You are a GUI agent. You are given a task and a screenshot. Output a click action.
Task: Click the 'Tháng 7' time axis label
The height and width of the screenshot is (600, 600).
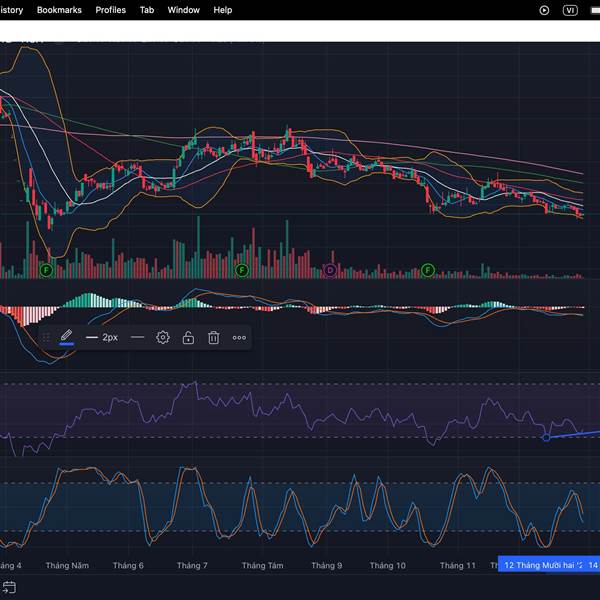(x=192, y=565)
